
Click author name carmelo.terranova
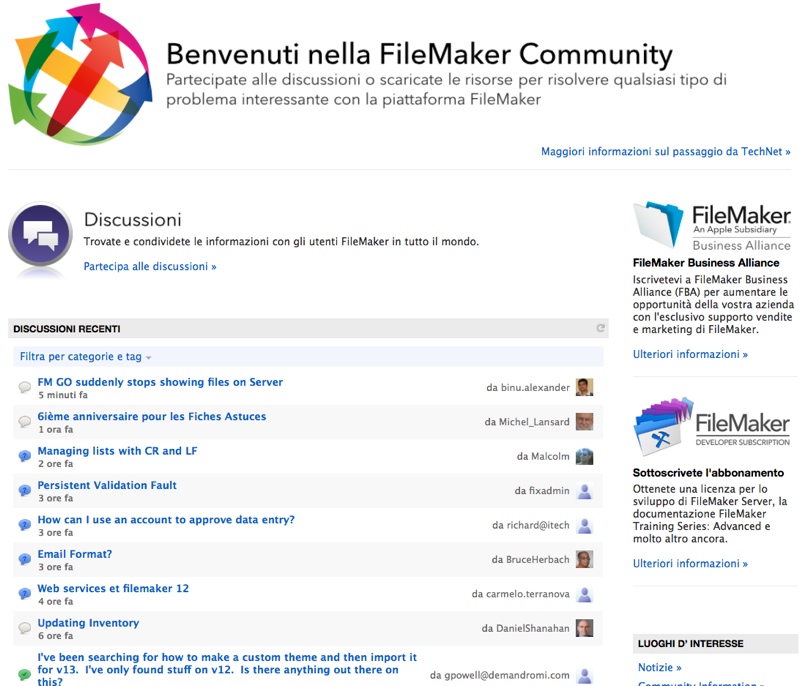[x=528, y=594]
